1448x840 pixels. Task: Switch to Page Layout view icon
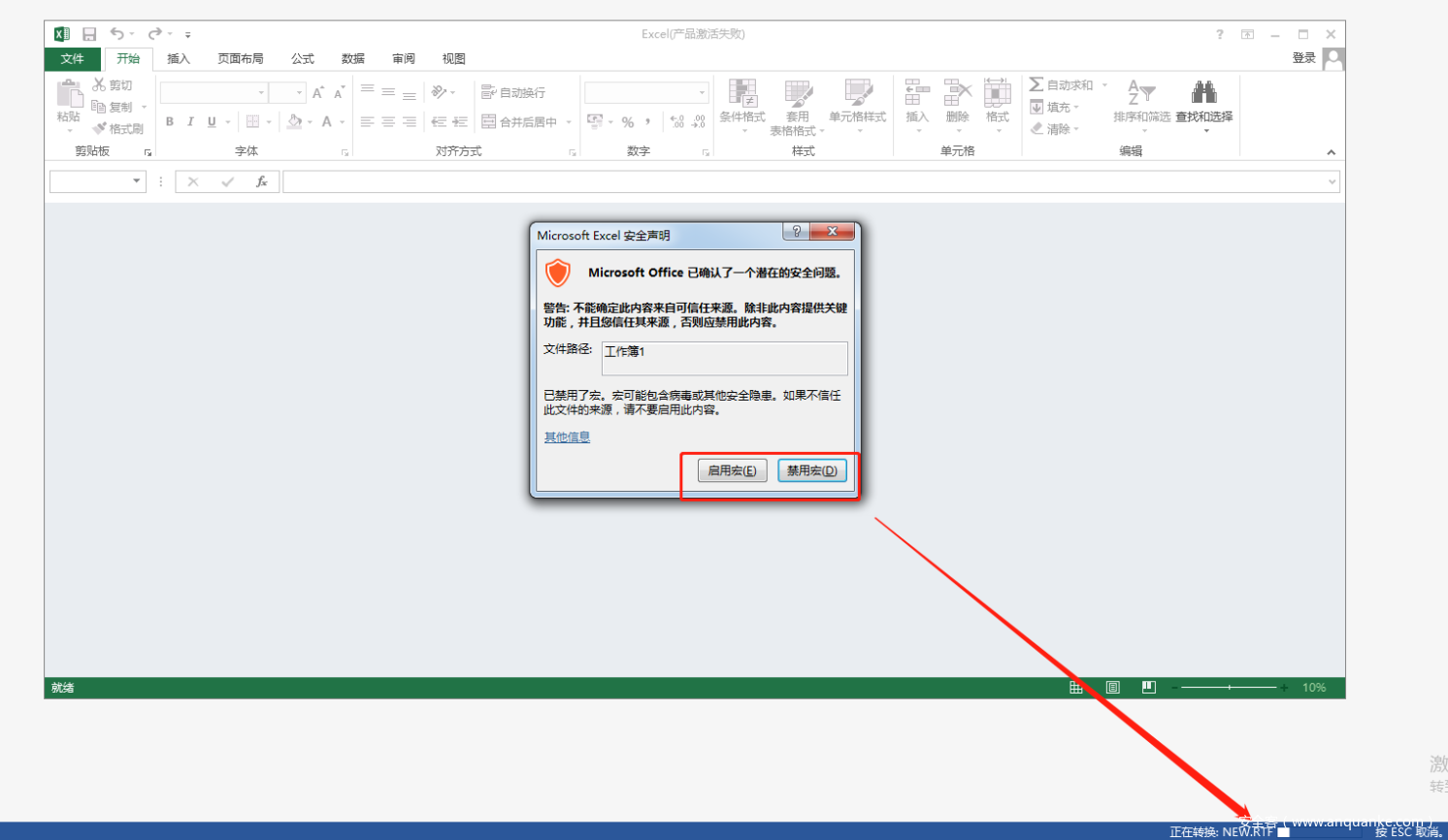tap(1113, 687)
